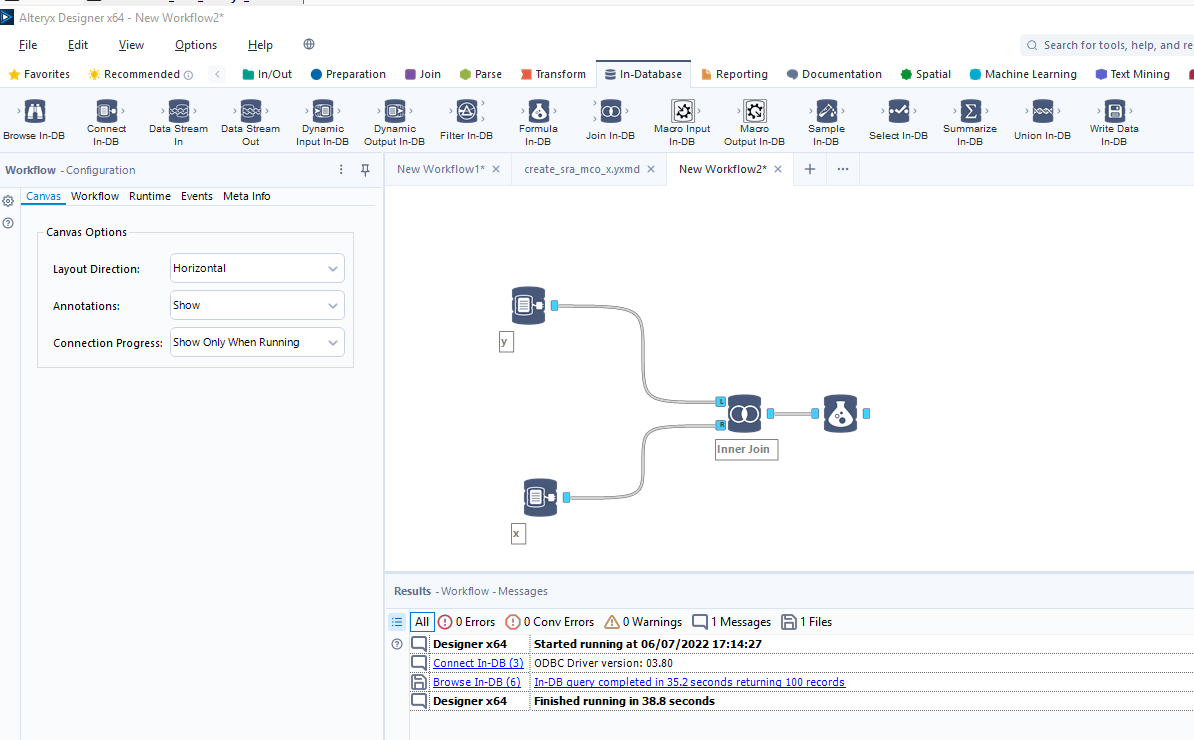This screenshot has height=740, width=1194.
Task: Select the Inner Join tool on canvas
Action: click(x=744, y=413)
